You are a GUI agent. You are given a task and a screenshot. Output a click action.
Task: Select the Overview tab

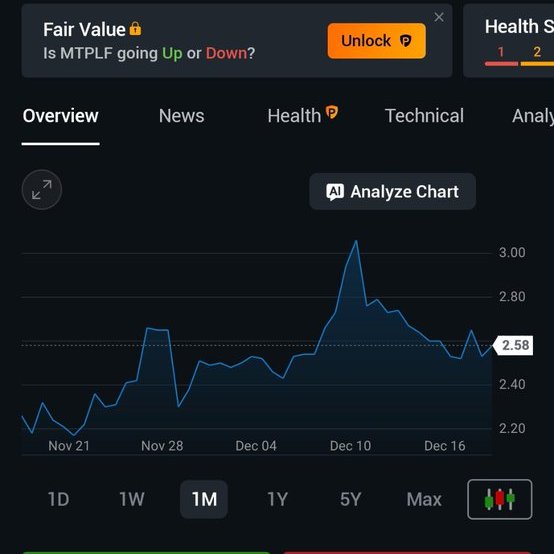[60, 116]
